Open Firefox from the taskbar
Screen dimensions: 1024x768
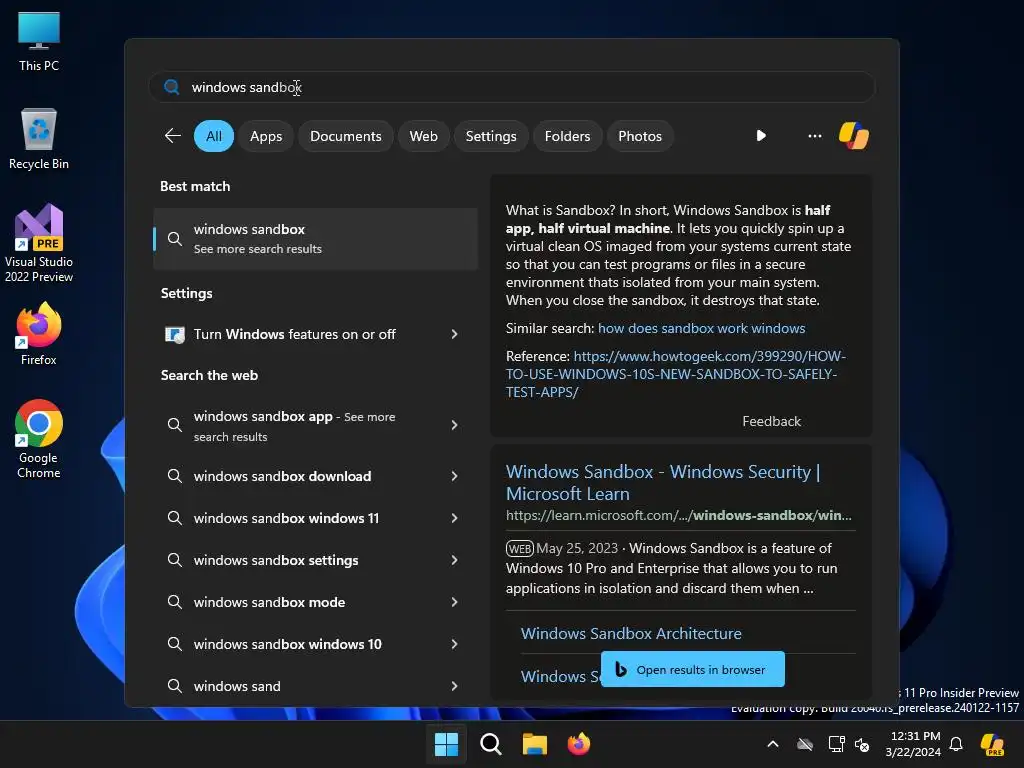pos(579,744)
